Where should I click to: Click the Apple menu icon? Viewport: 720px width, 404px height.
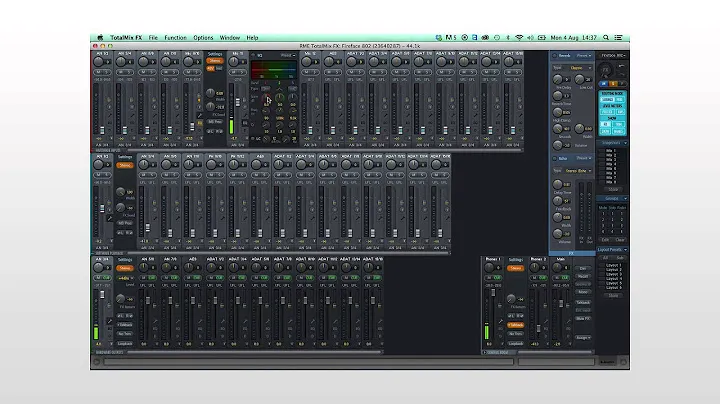click(100, 37)
